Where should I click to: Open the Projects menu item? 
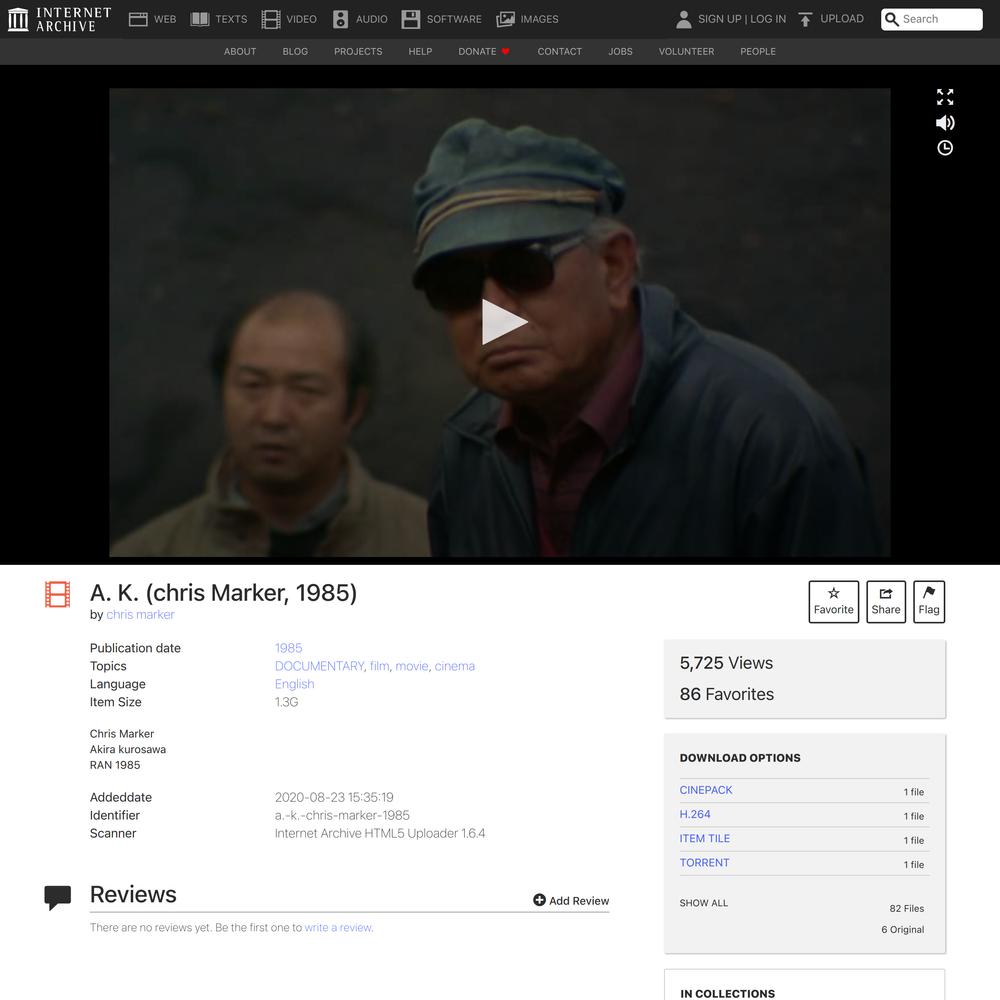[358, 52]
